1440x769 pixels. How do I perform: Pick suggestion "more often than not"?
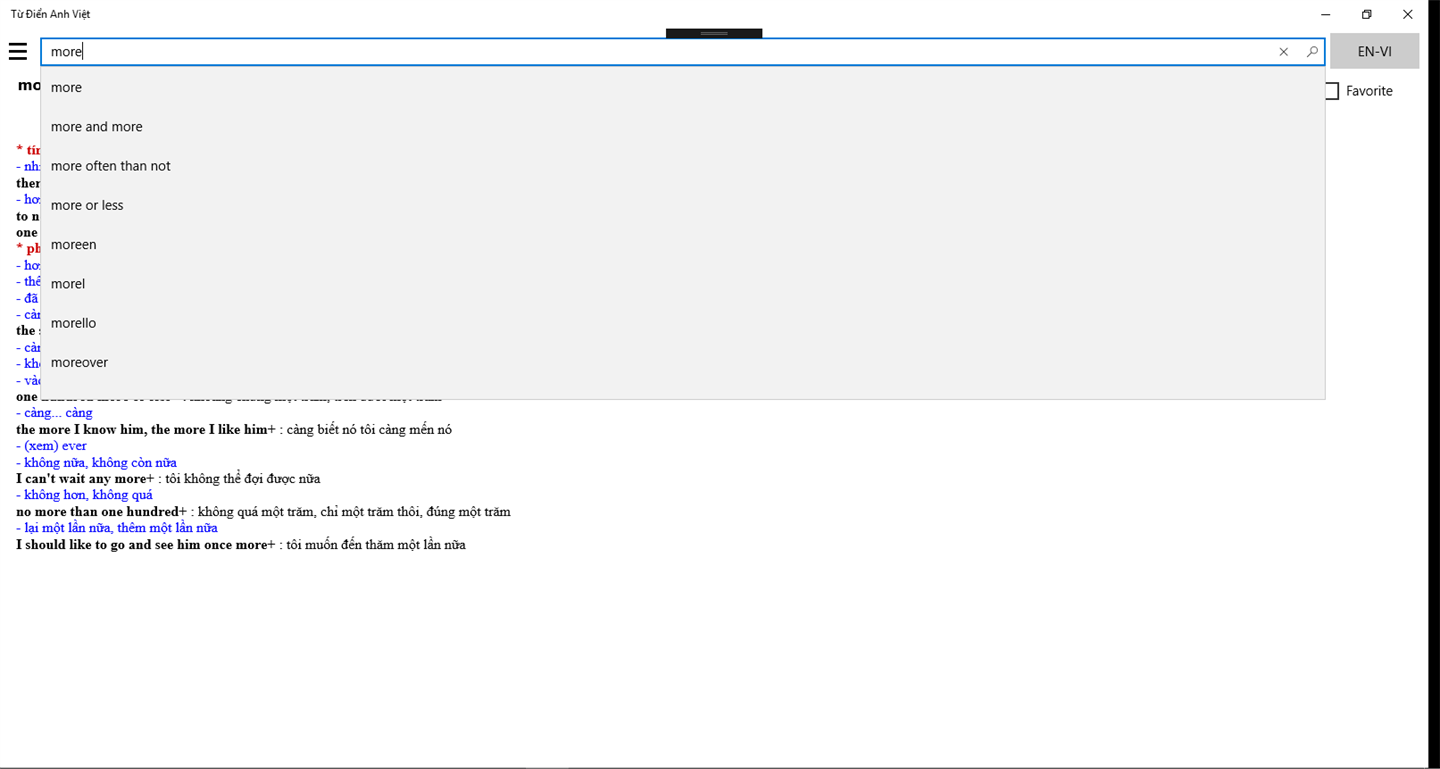coord(683,166)
